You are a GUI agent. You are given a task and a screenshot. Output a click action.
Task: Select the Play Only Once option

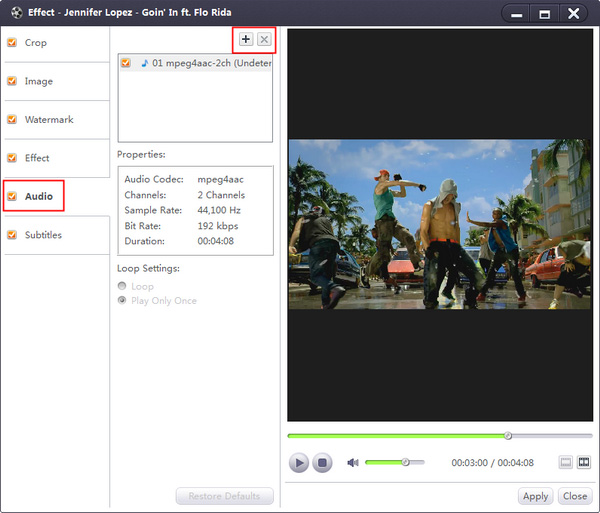123,300
